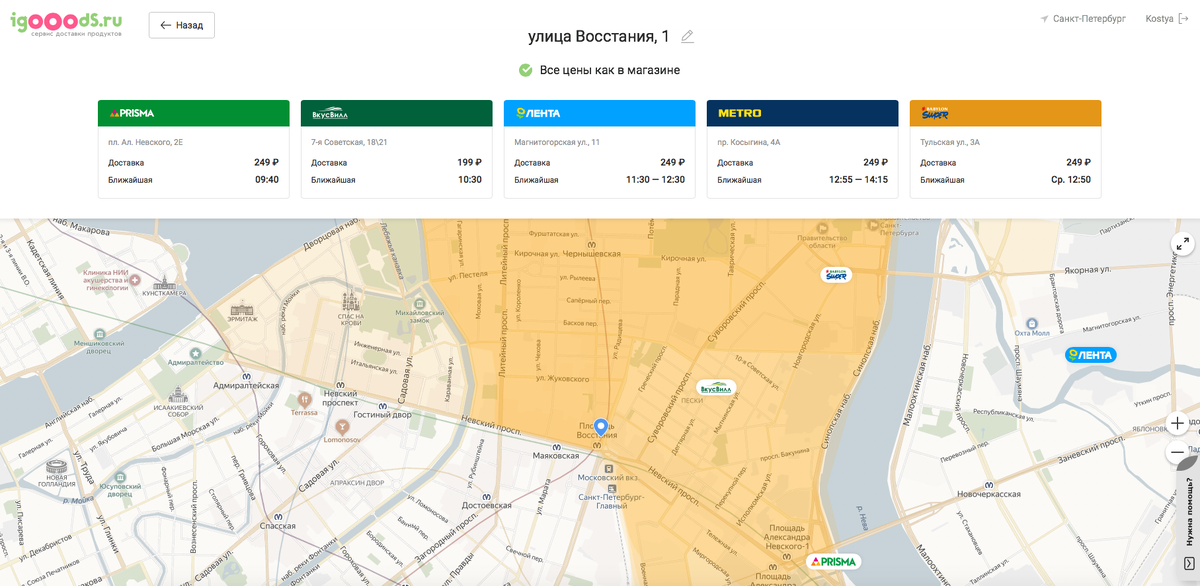Click the Адмиралтейство landmark icon
The height and width of the screenshot is (586, 1200).
[x=194, y=354]
